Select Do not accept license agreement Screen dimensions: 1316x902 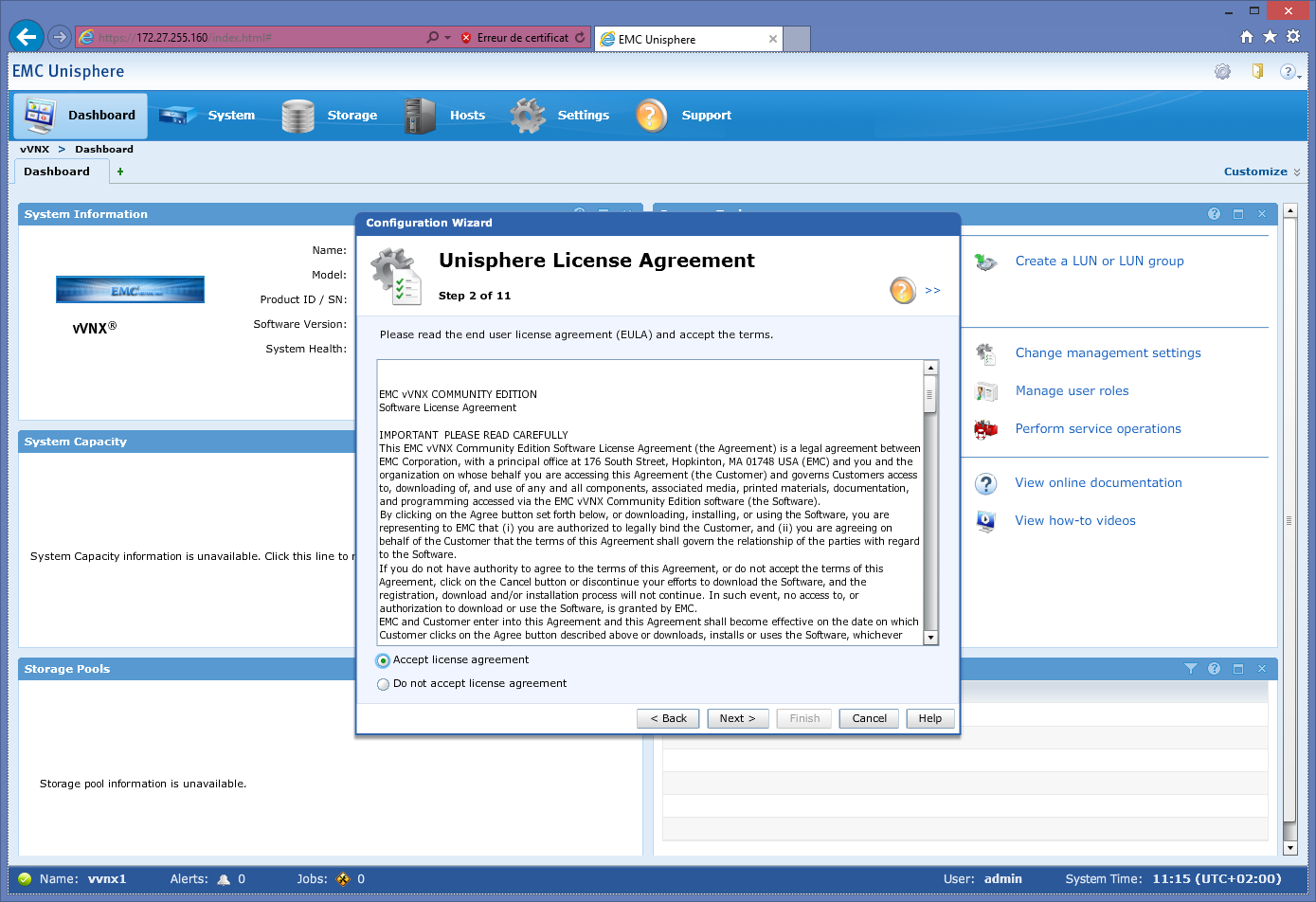[383, 684]
